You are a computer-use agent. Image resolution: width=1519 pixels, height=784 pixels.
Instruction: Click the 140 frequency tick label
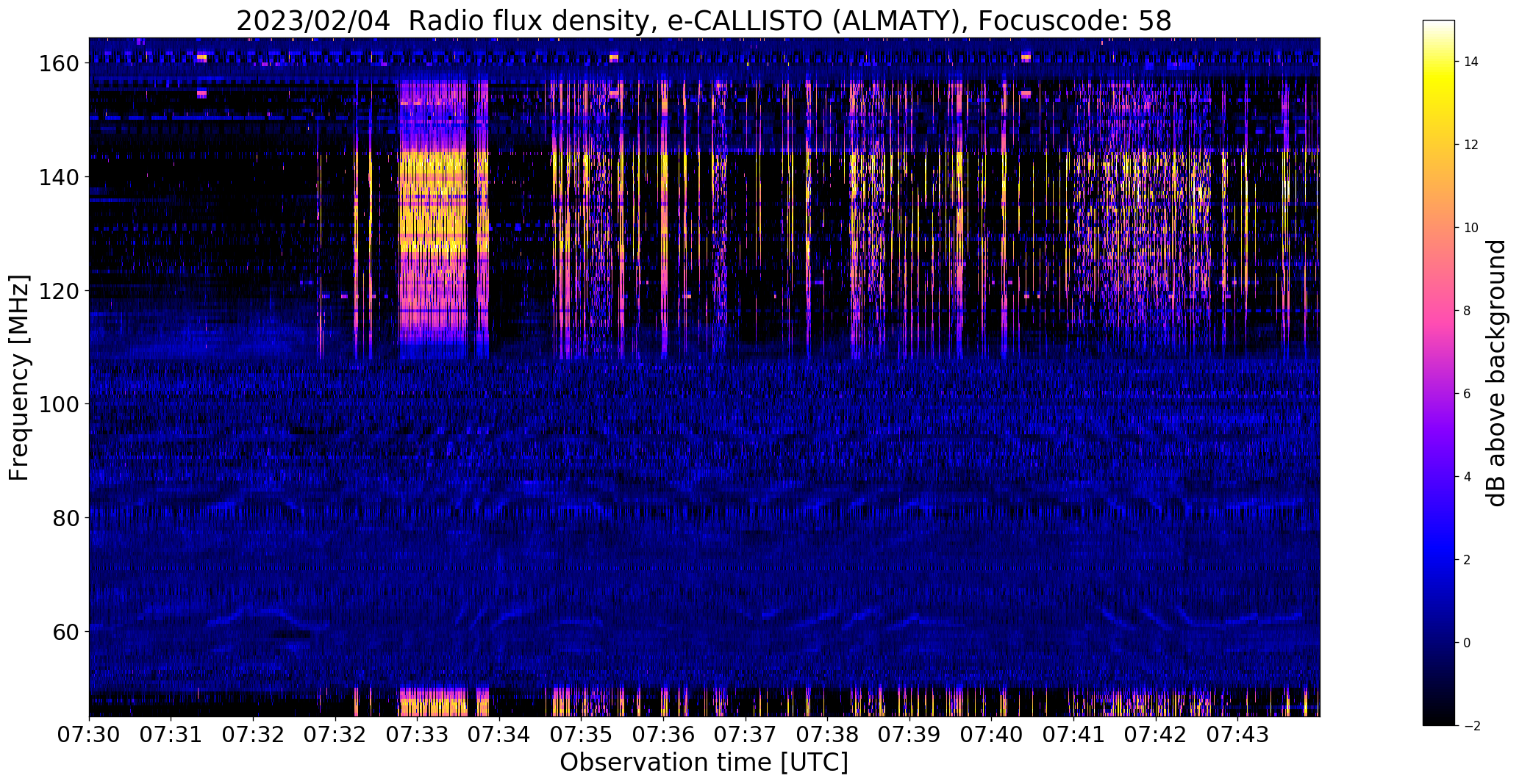(59, 177)
